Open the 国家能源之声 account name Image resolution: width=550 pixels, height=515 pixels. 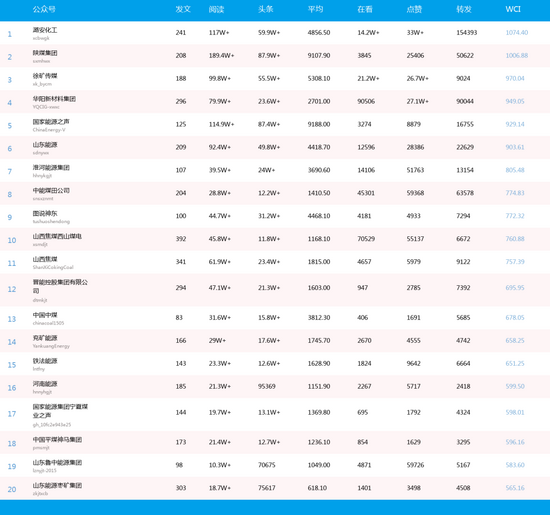(x=51, y=122)
